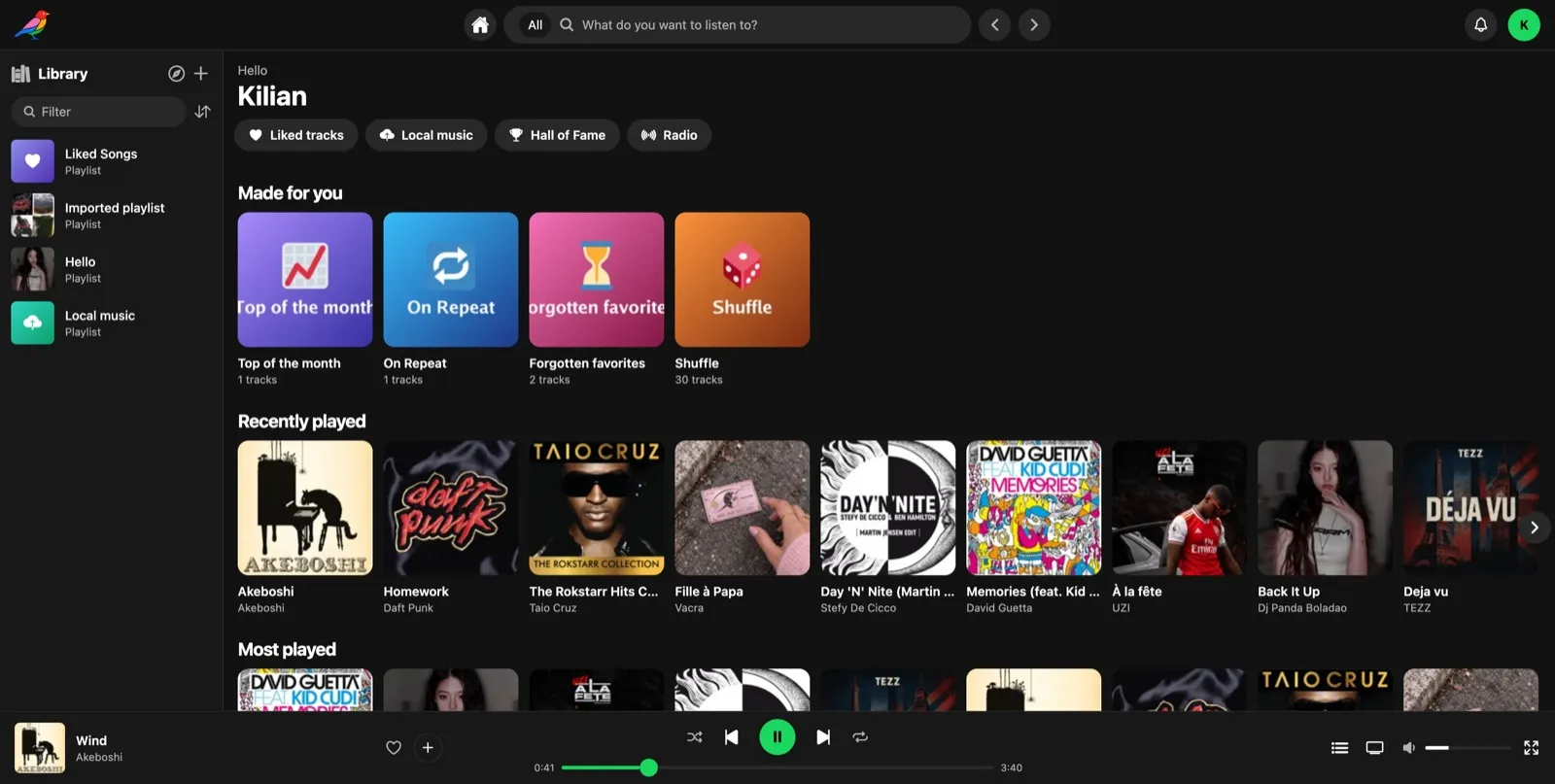This screenshot has height=784, width=1555.
Task: Open the play queue list
Action: (1339, 747)
